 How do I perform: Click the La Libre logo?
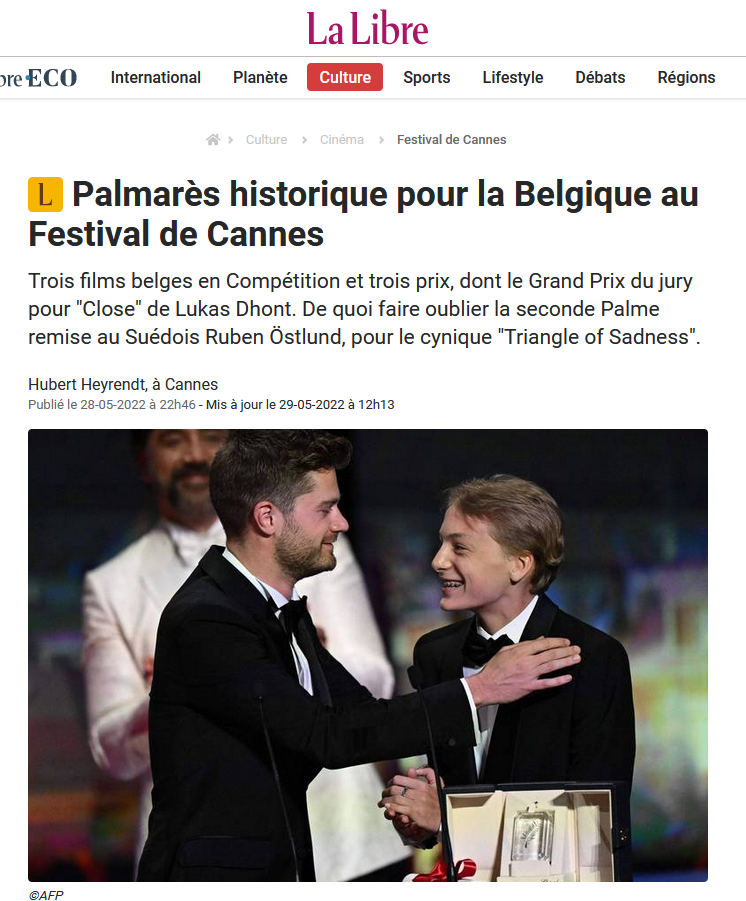(x=367, y=29)
